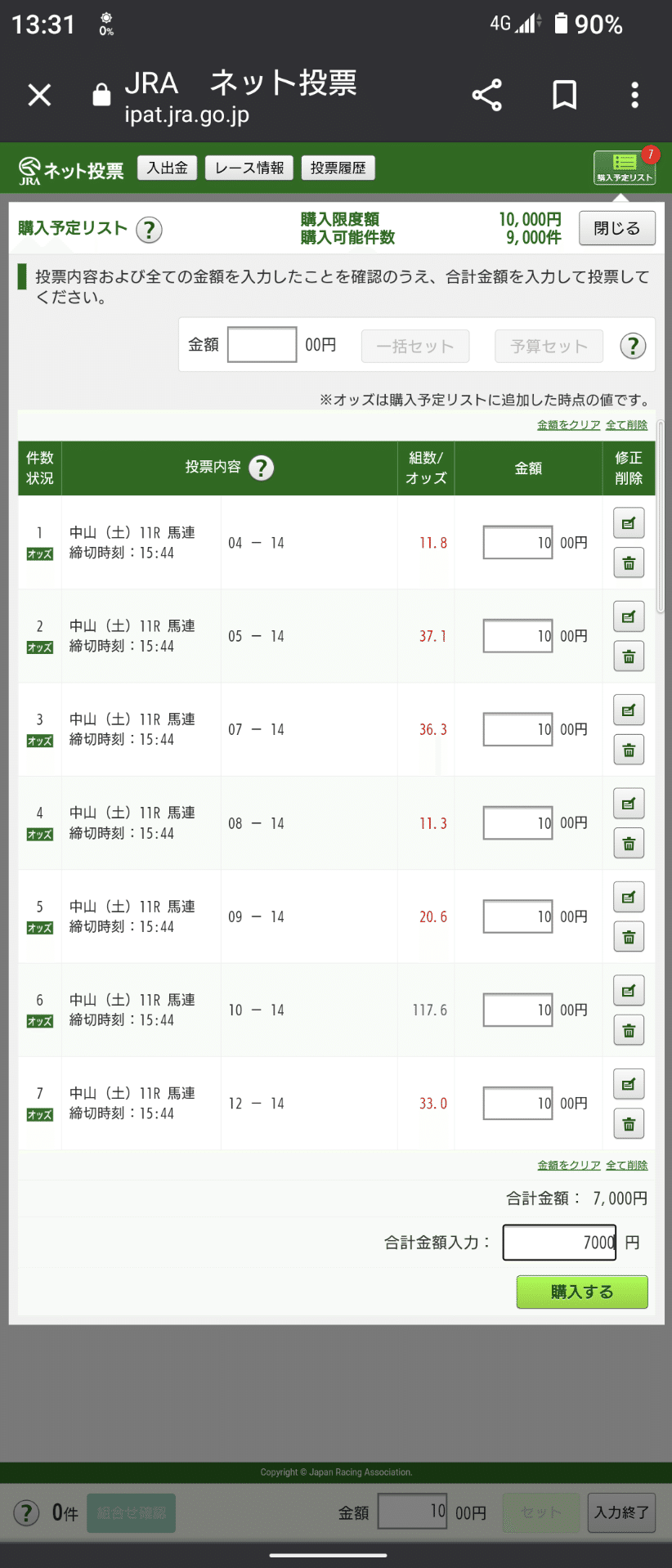Edit bet row 7 (12-14)
Viewport: 672px width, 1568px height.
629,1085
